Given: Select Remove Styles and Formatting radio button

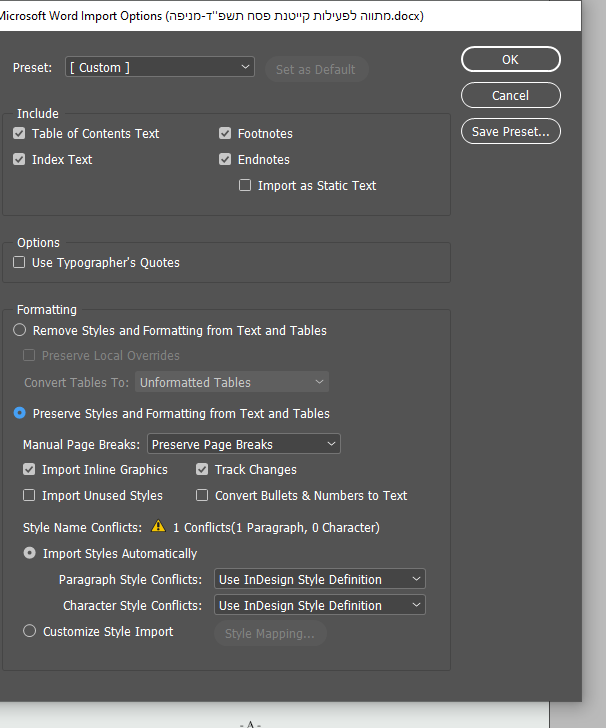Looking at the screenshot, I should point(20,330).
